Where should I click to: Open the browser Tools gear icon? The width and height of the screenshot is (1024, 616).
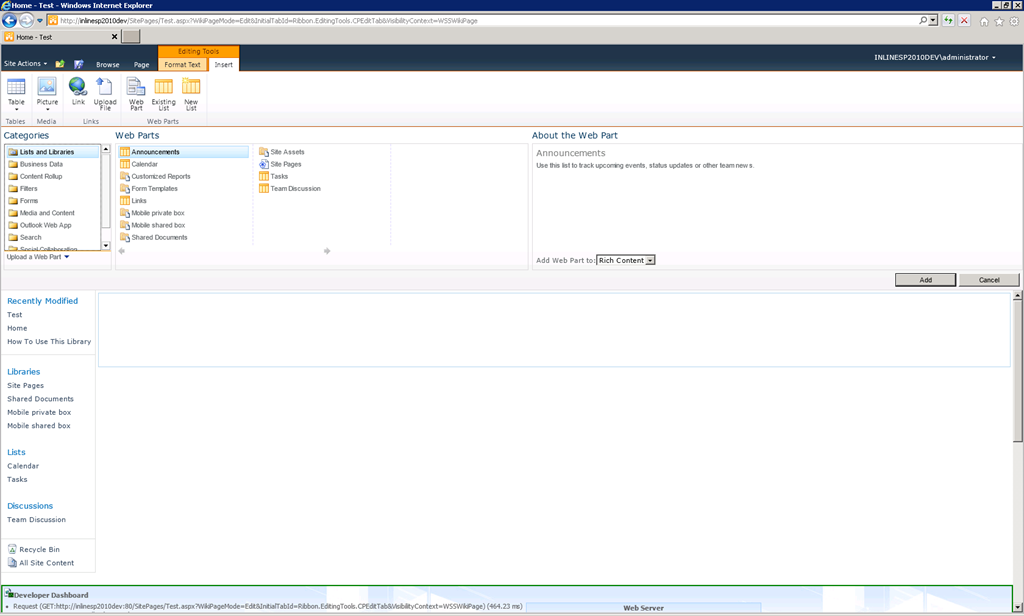1014,21
